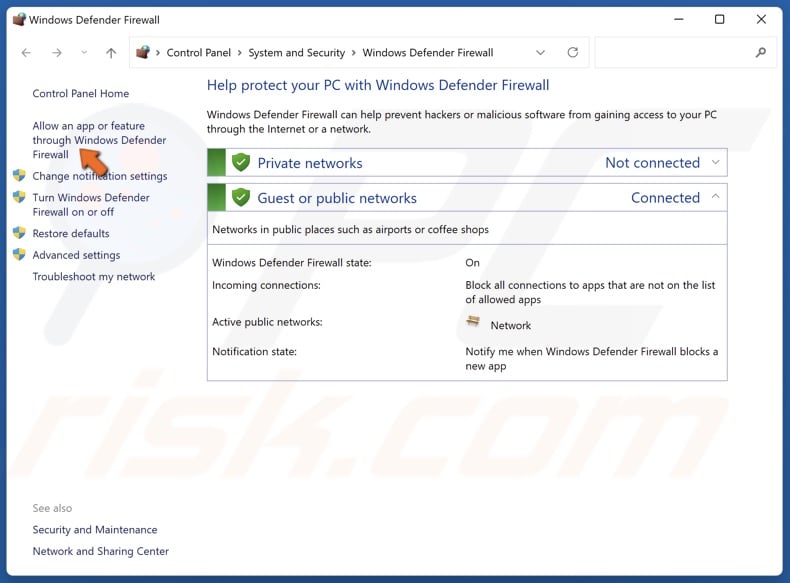Click the Connected status text
Image resolution: width=790 pixels, height=583 pixels.
click(666, 198)
